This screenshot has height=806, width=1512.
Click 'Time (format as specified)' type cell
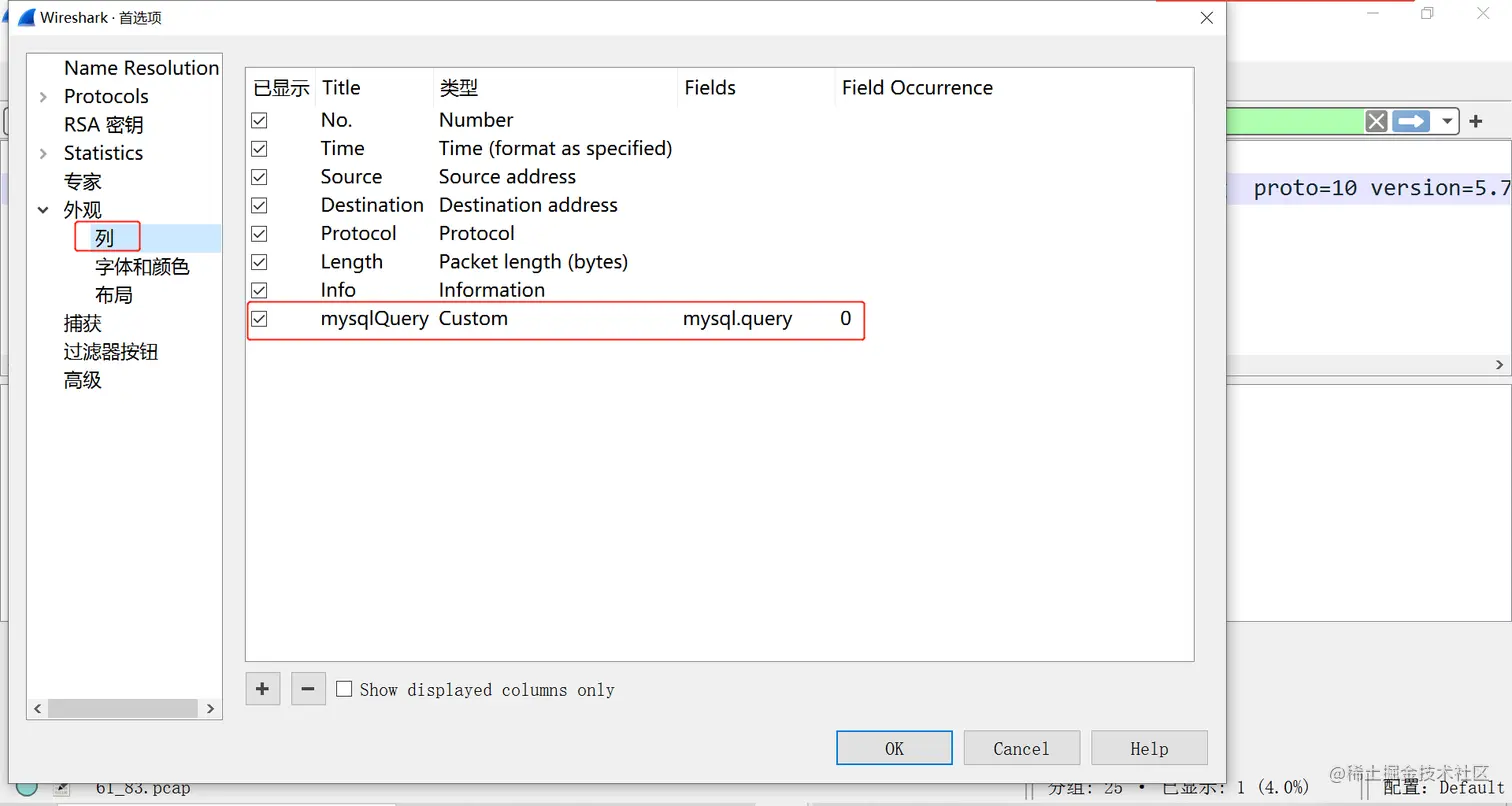click(555, 148)
